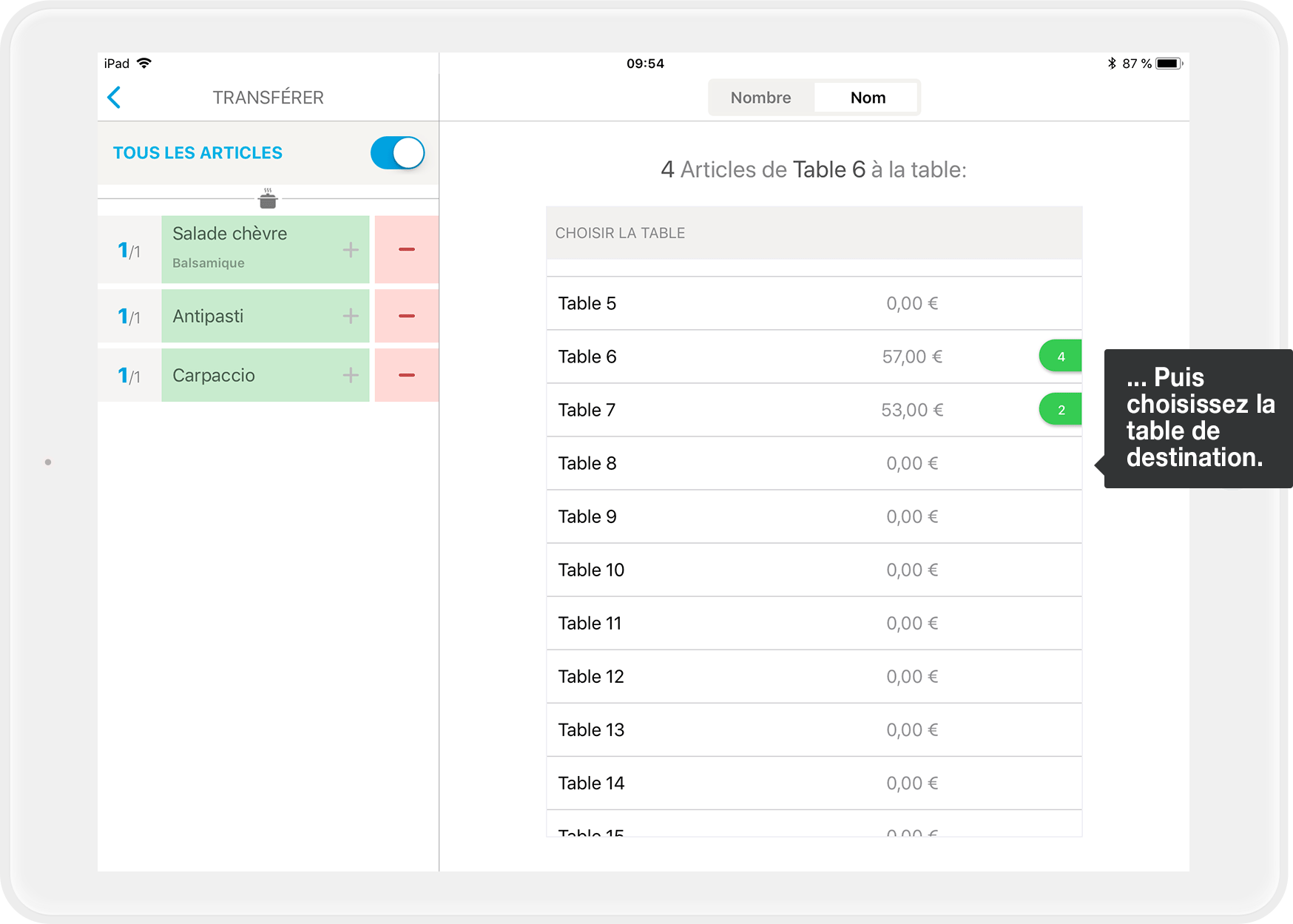Pick Table 14 row
The image size is (1293, 924).
pos(814,783)
